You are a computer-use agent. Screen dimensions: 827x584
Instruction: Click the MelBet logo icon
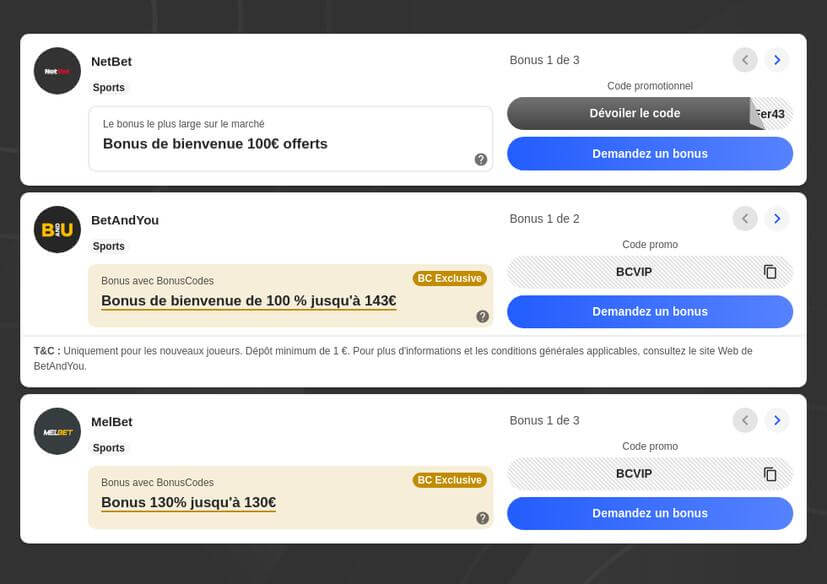(x=57, y=431)
